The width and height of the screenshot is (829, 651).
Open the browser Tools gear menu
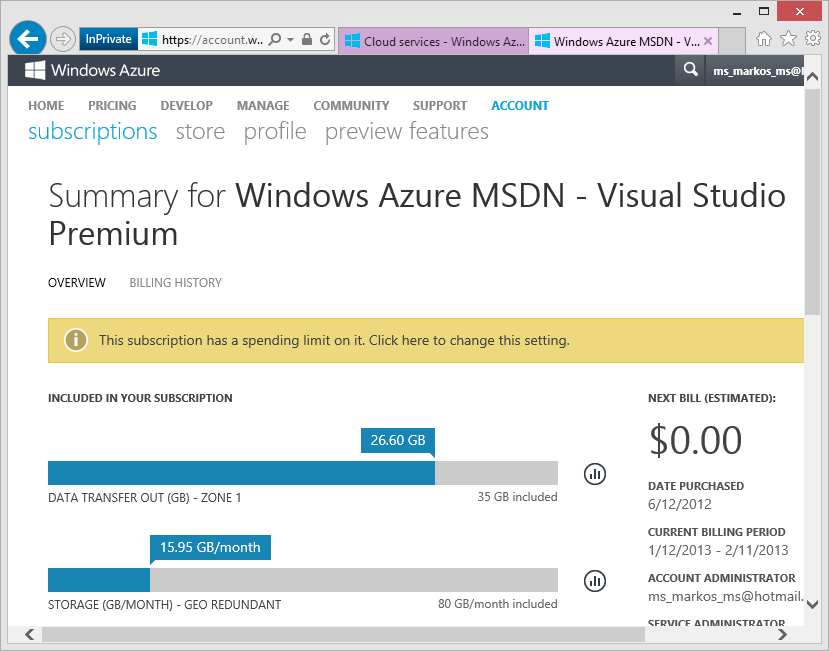(x=812, y=39)
